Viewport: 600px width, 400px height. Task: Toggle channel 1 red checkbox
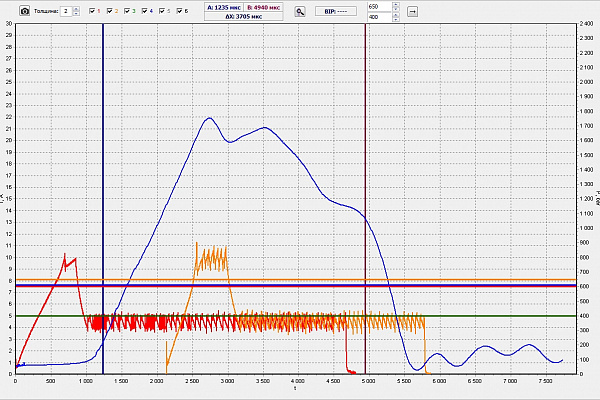click(92, 11)
